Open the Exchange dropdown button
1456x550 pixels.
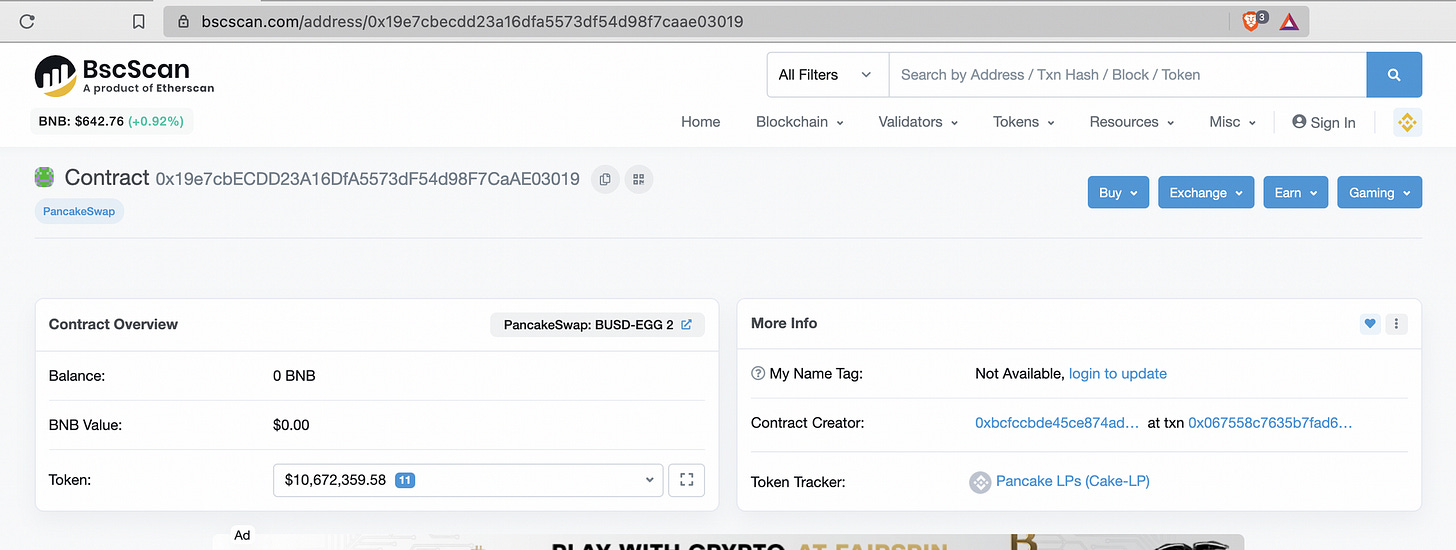[1206, 193]
